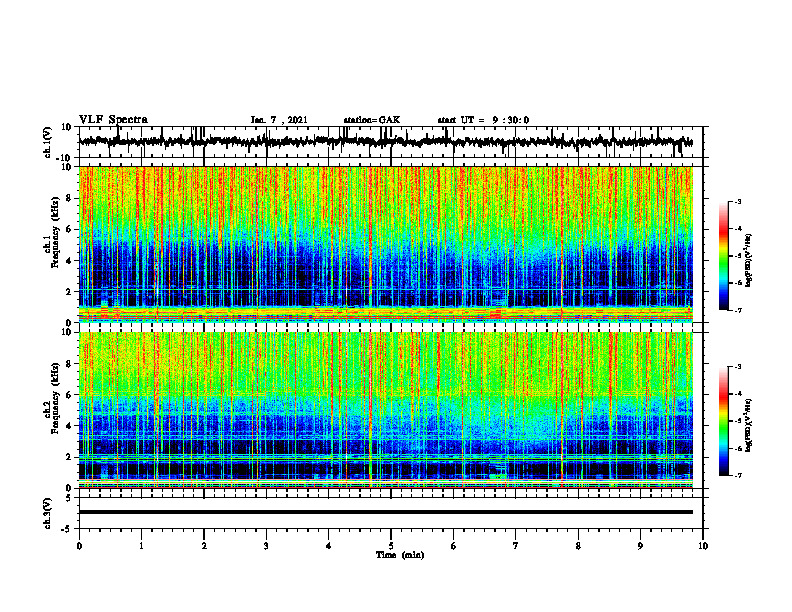792x612 pixels.
Task: Select the ch.2 spectrogram color bar
Action: coord(723,421)
